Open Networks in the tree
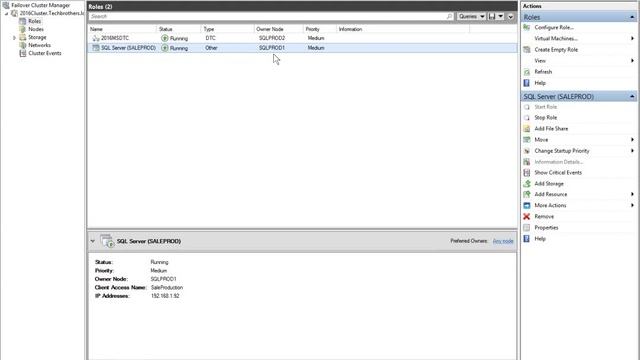This screenshot has height=360, width=640. point(39,45)
